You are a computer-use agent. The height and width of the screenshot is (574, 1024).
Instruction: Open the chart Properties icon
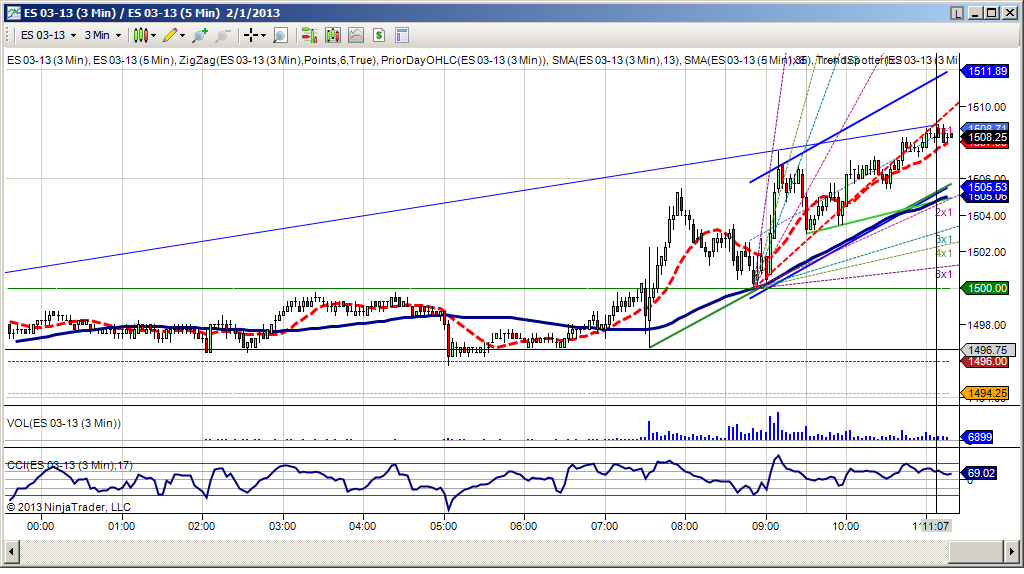(x=402, y=35)
